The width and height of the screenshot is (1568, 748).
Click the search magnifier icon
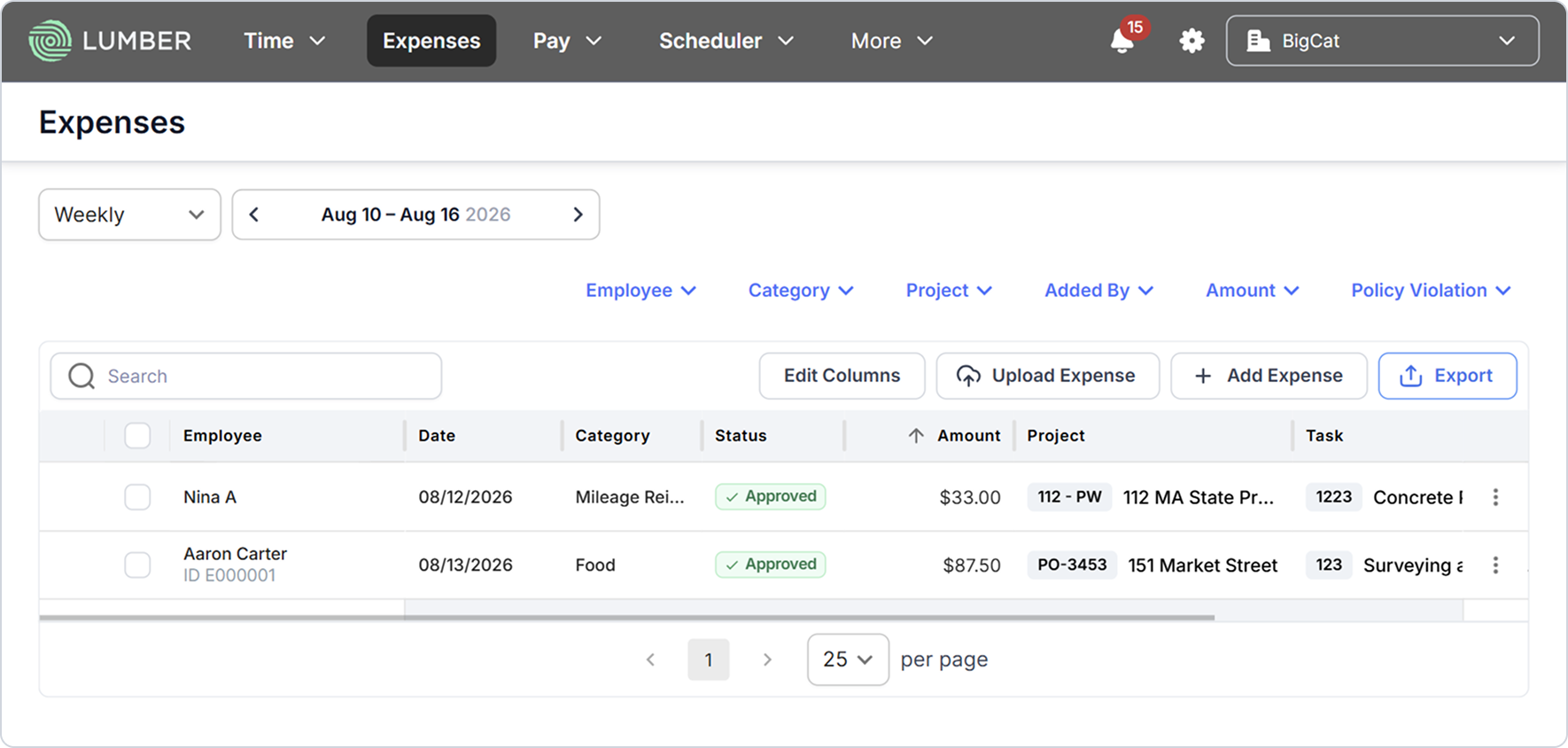point(82,376)
